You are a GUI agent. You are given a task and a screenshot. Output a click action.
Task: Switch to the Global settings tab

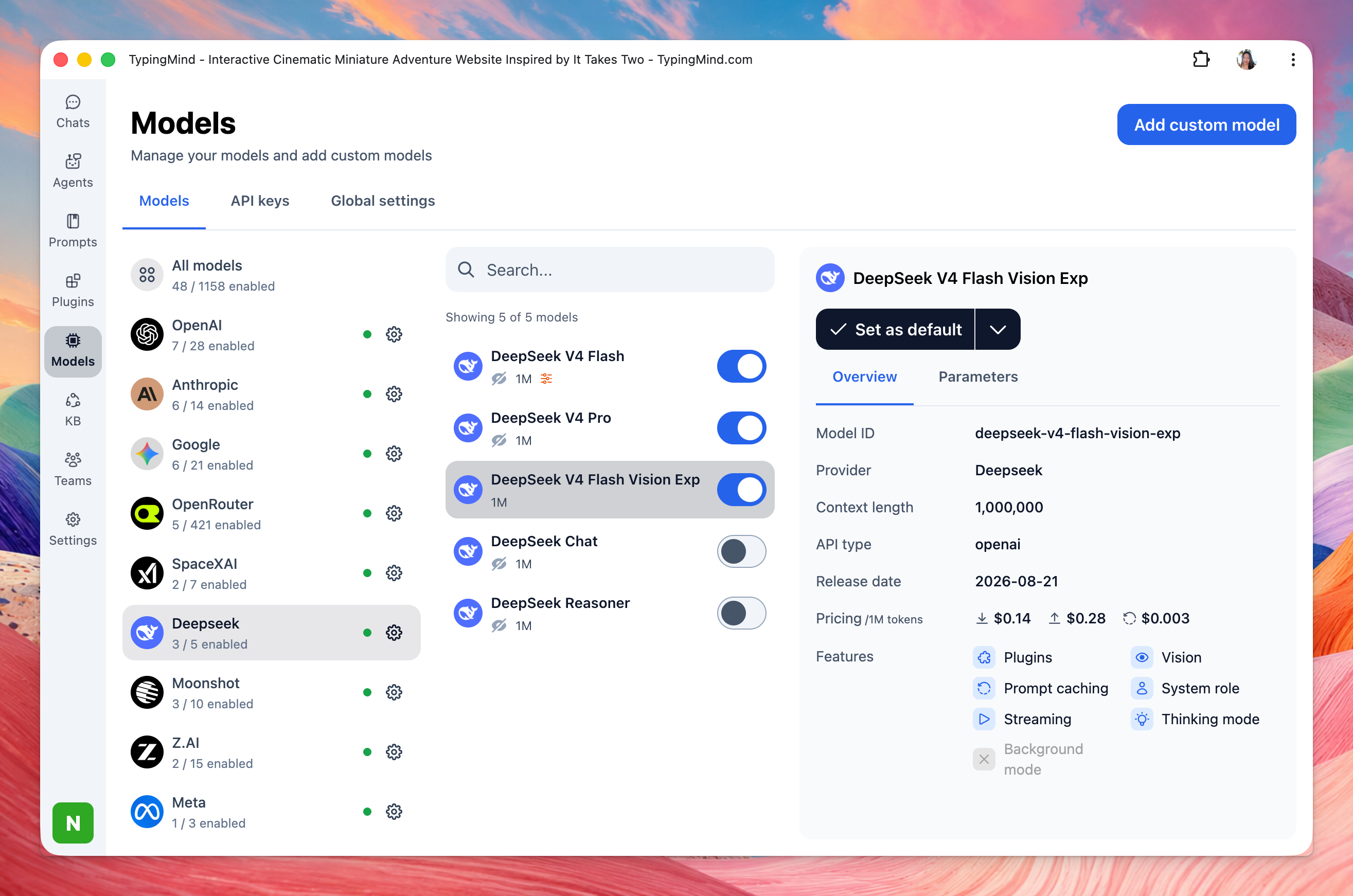point(383,201)
